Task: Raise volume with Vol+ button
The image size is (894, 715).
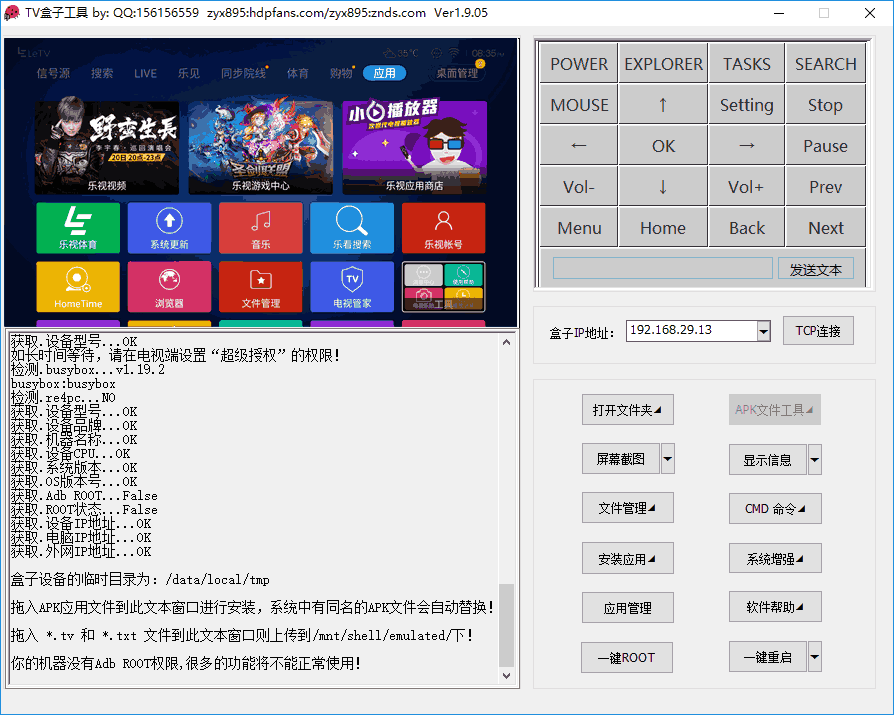Action: click(x=747, y=186)
